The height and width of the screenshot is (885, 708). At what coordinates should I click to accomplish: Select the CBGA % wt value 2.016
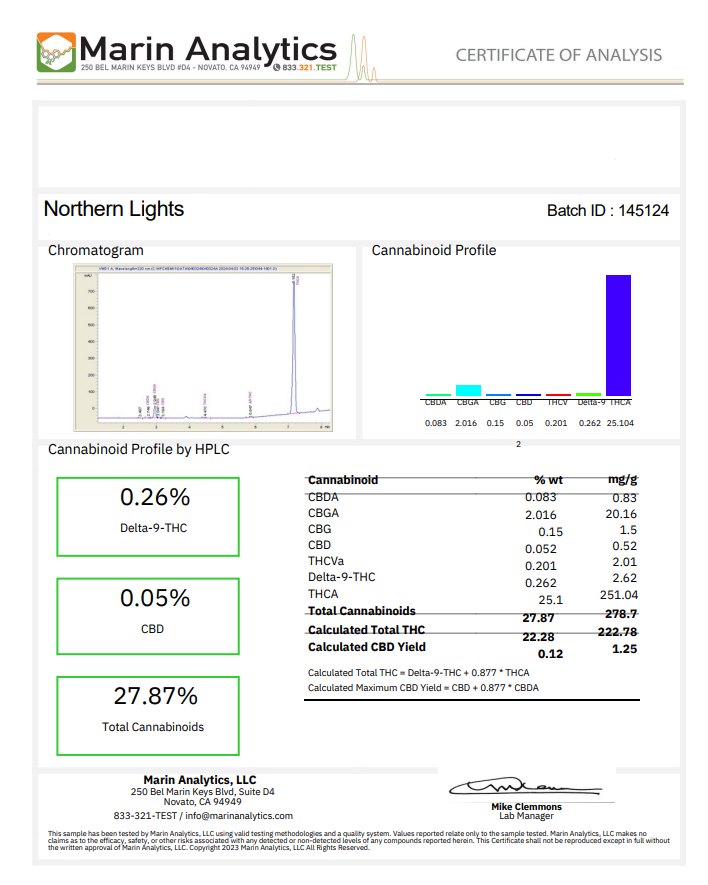pyautogui.click(x=540, y=515)
